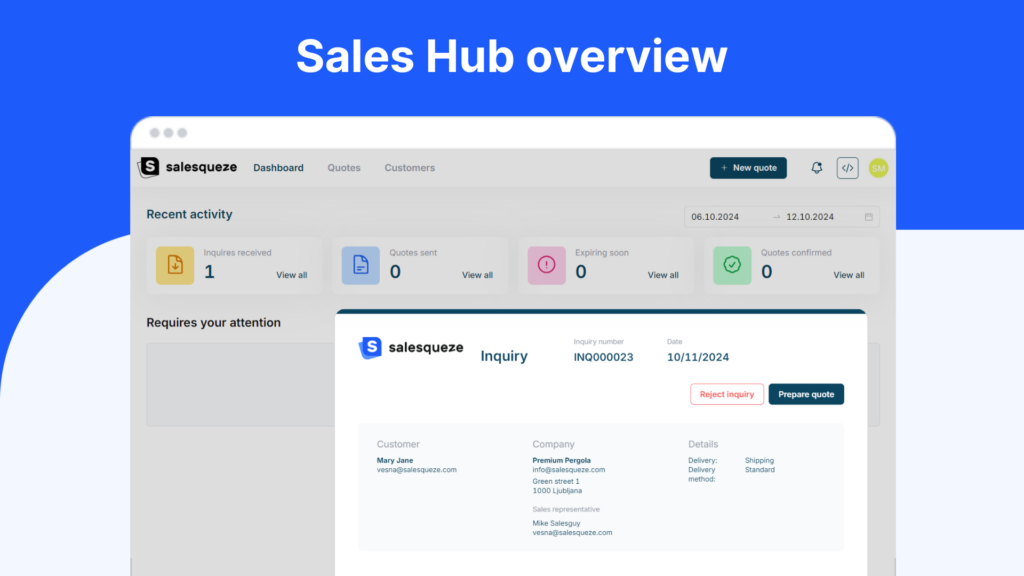
Task: Click the Expiring soon alert icon
Action: click(547, 265)
